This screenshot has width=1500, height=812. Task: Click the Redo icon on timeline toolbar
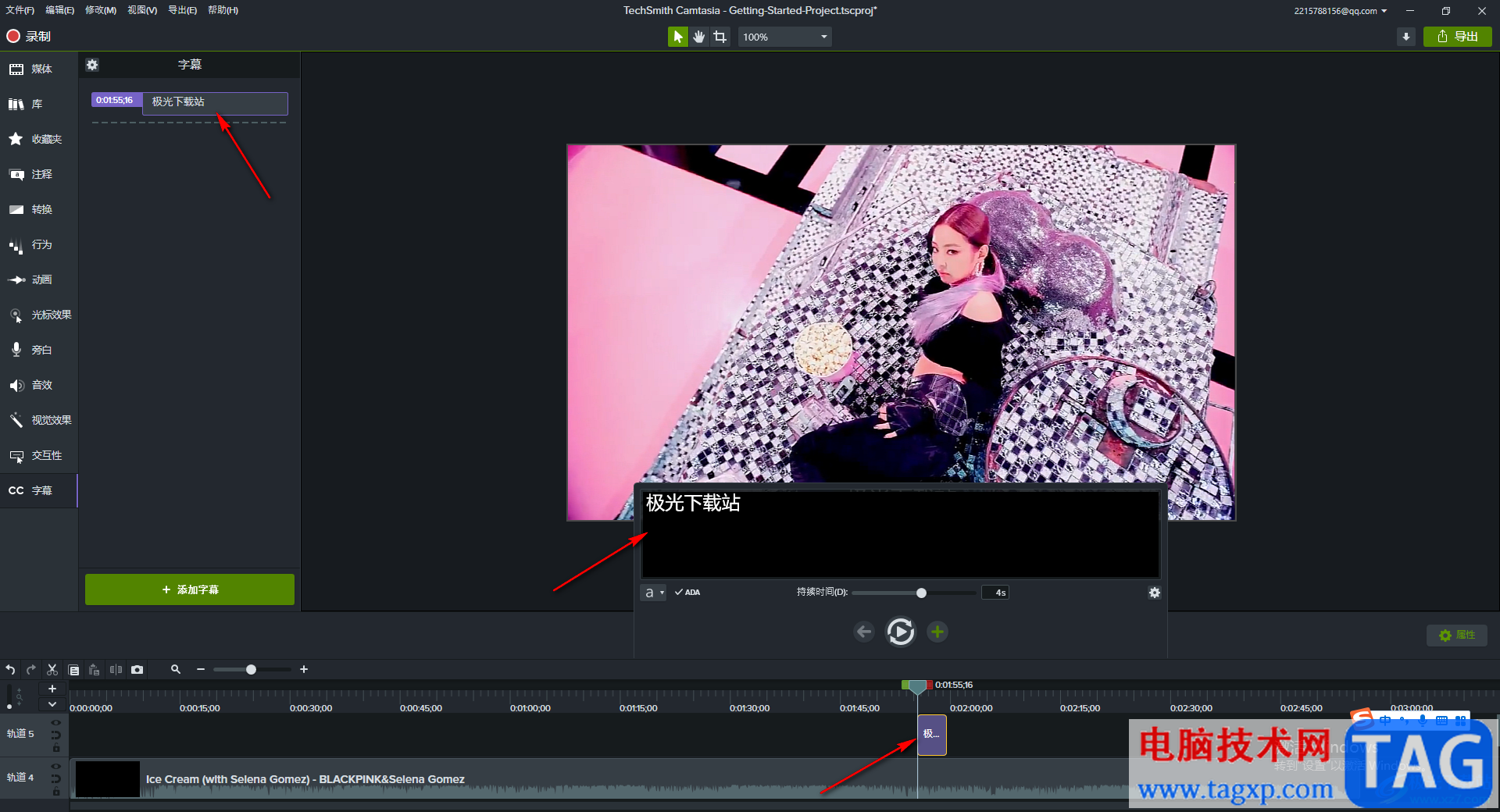31,670
